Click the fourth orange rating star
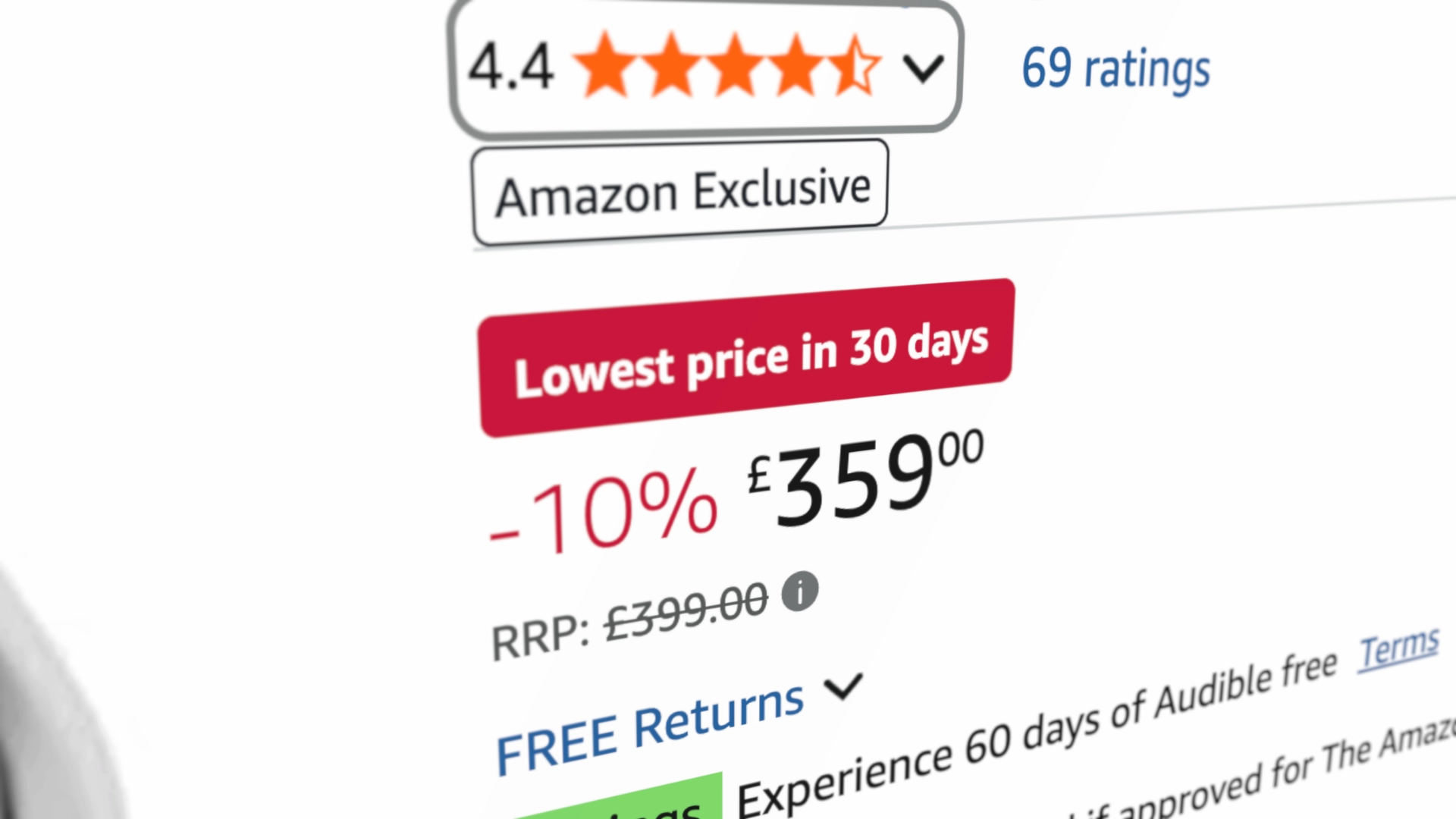The image size is (1456, 819). [x=795, y=66]
